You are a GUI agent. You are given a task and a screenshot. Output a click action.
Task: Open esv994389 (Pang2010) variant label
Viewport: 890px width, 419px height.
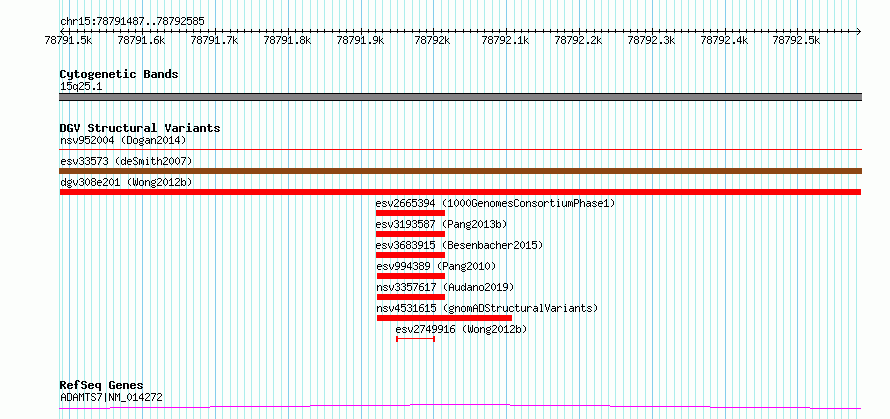coord(436,266)
